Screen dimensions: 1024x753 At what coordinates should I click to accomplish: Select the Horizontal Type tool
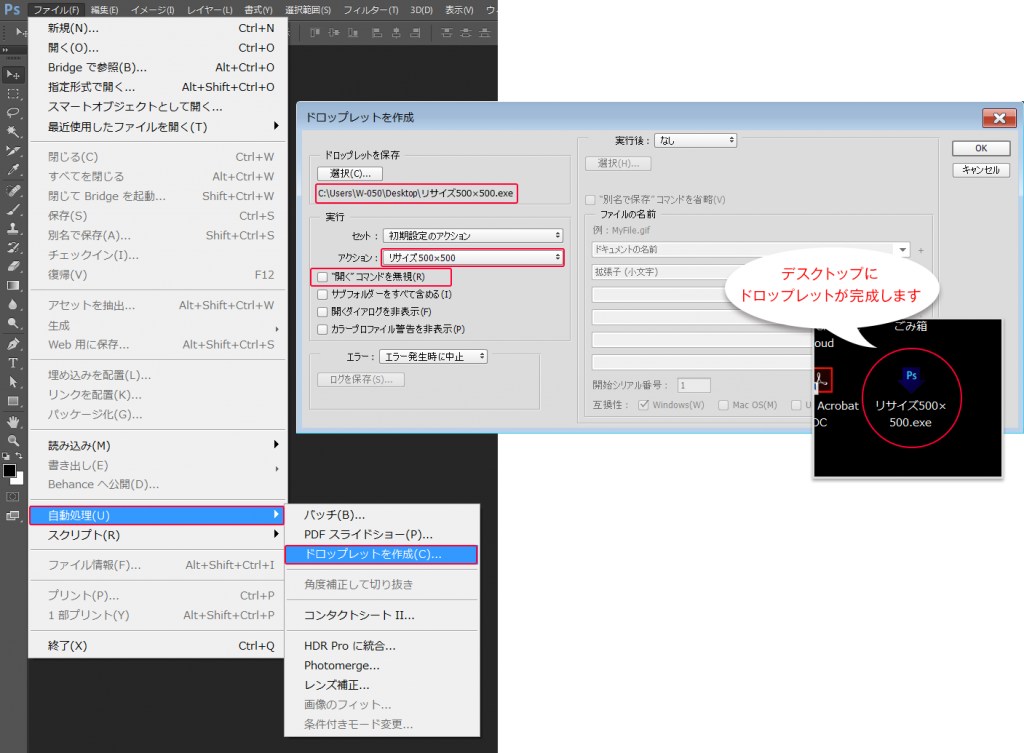13,363
